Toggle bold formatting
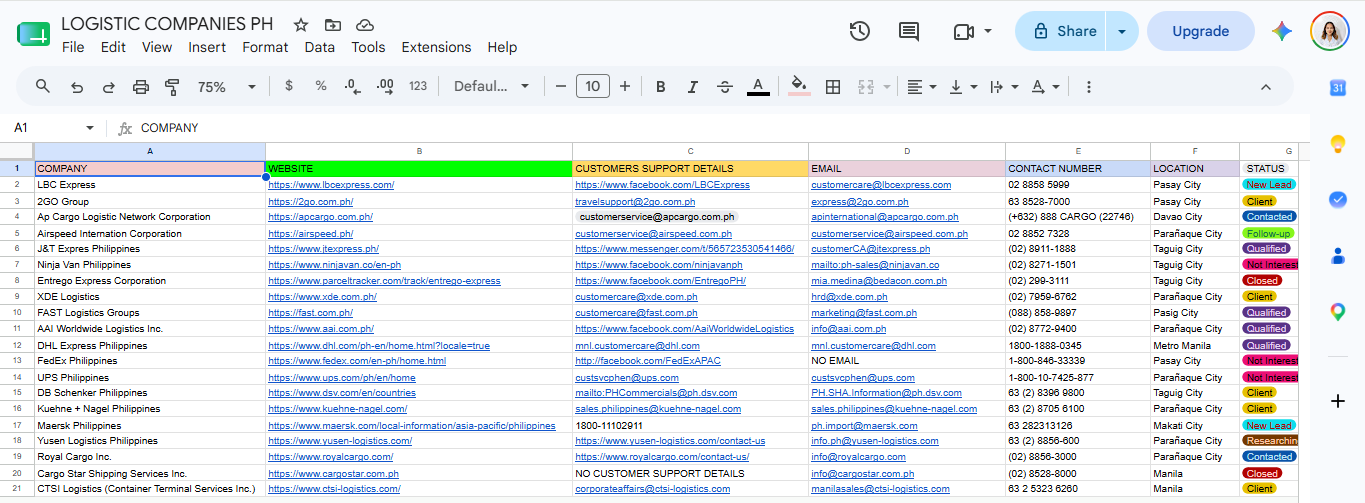The width and height of the screenshot is (1365, 503). point(661,87)
